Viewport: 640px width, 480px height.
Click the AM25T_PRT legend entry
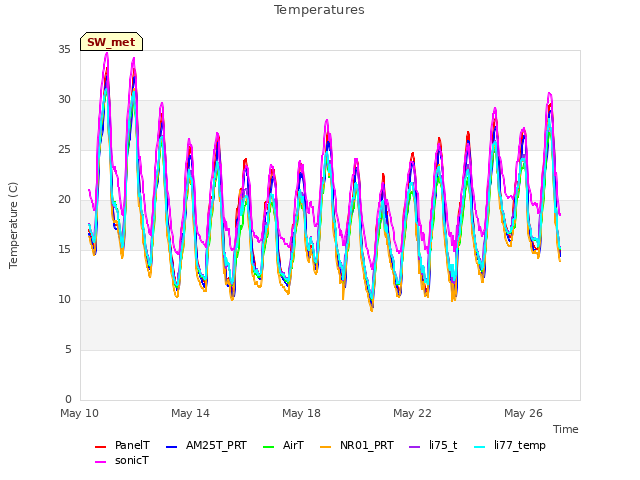point(206,445)
